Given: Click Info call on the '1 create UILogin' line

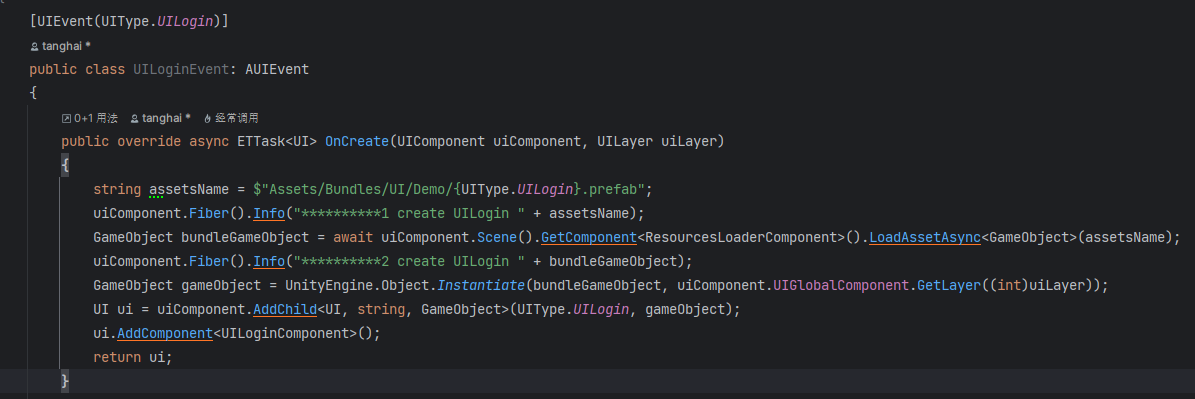Looking at the screenshot, I should pos(269,213).
